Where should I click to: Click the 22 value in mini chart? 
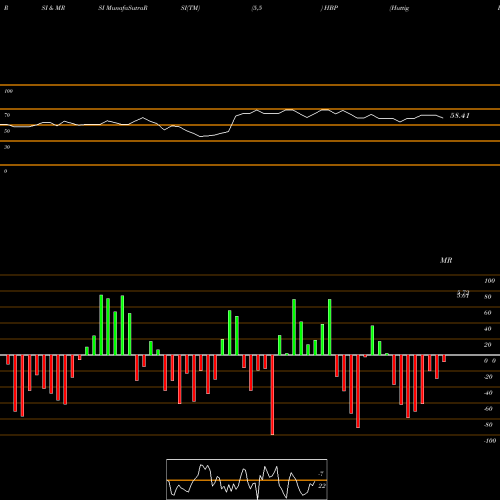[x=322, y=486]
